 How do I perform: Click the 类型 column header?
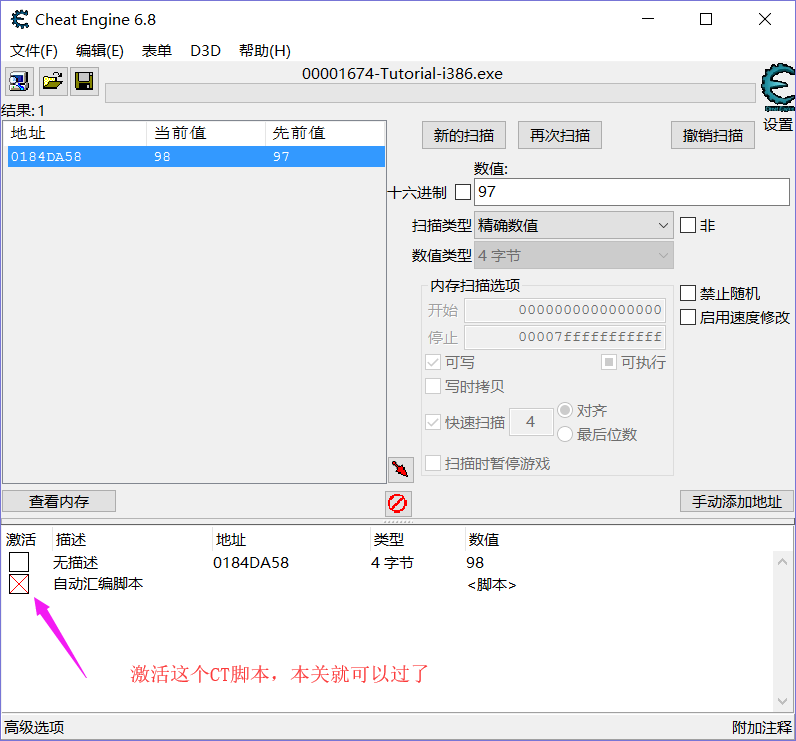[388, 540]
